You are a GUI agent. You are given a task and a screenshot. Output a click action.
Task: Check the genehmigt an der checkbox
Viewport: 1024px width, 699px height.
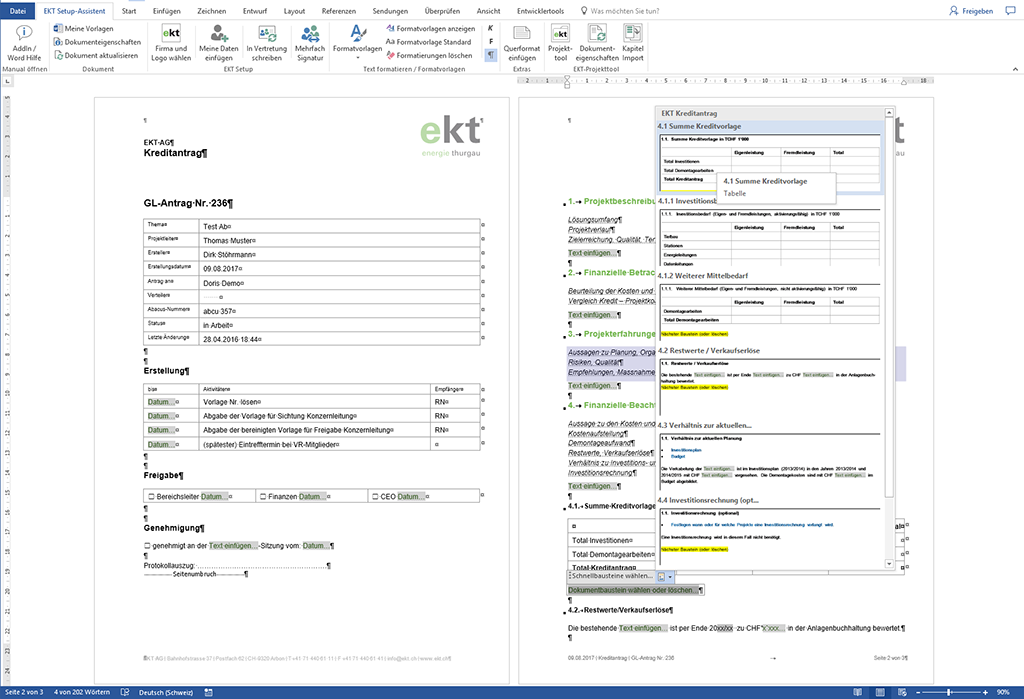[x=147, y=545]
